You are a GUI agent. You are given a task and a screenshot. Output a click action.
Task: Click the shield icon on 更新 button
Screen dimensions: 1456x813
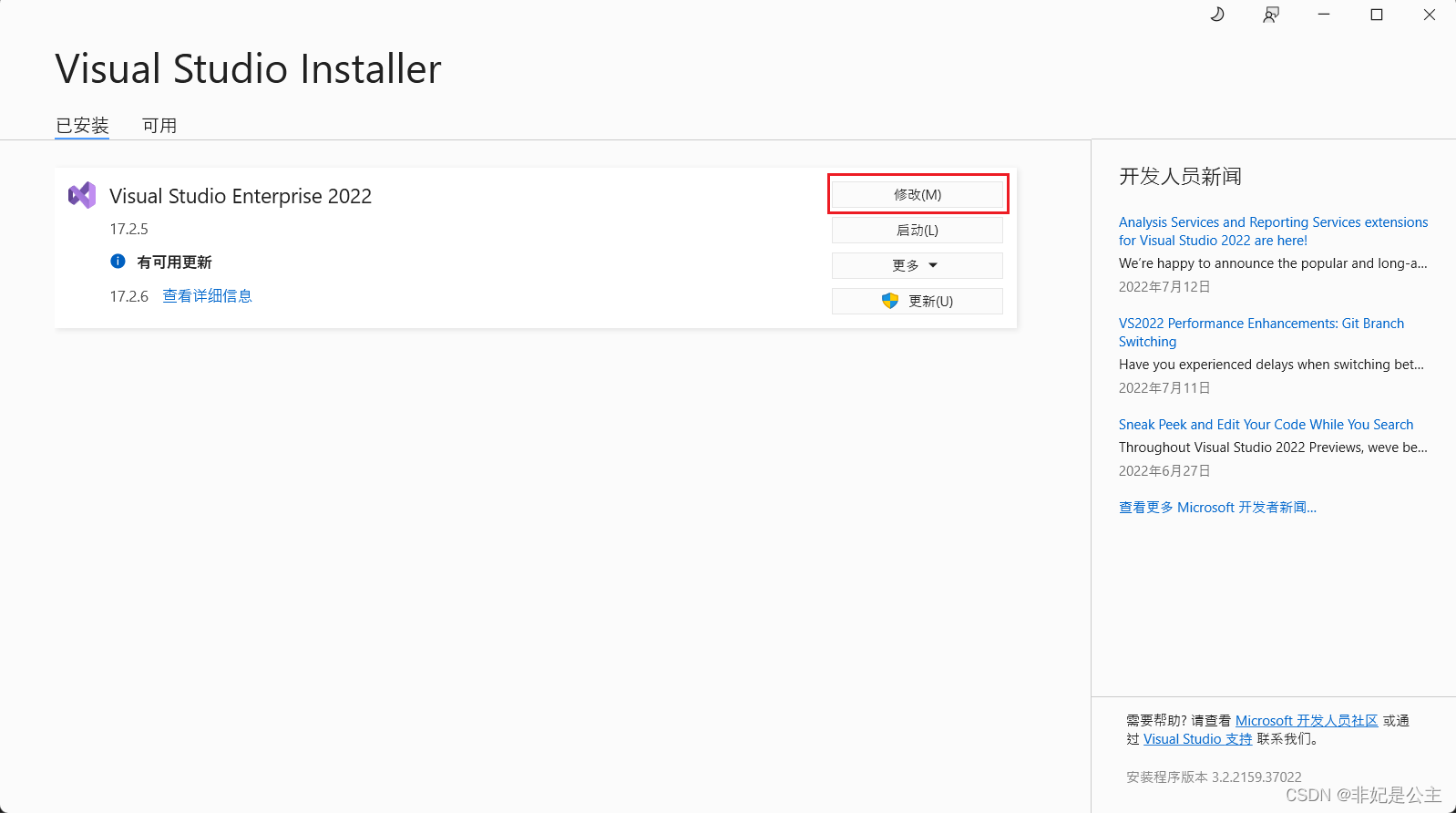[x=890, y=301]
